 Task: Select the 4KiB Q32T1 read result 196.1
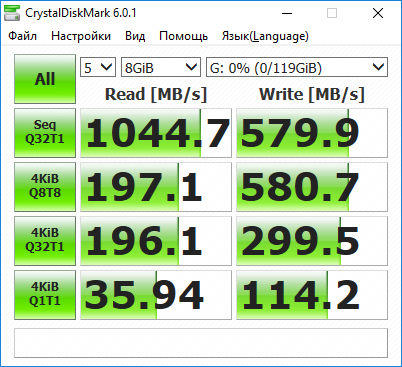pyautogui.click(x=156, y=241)
